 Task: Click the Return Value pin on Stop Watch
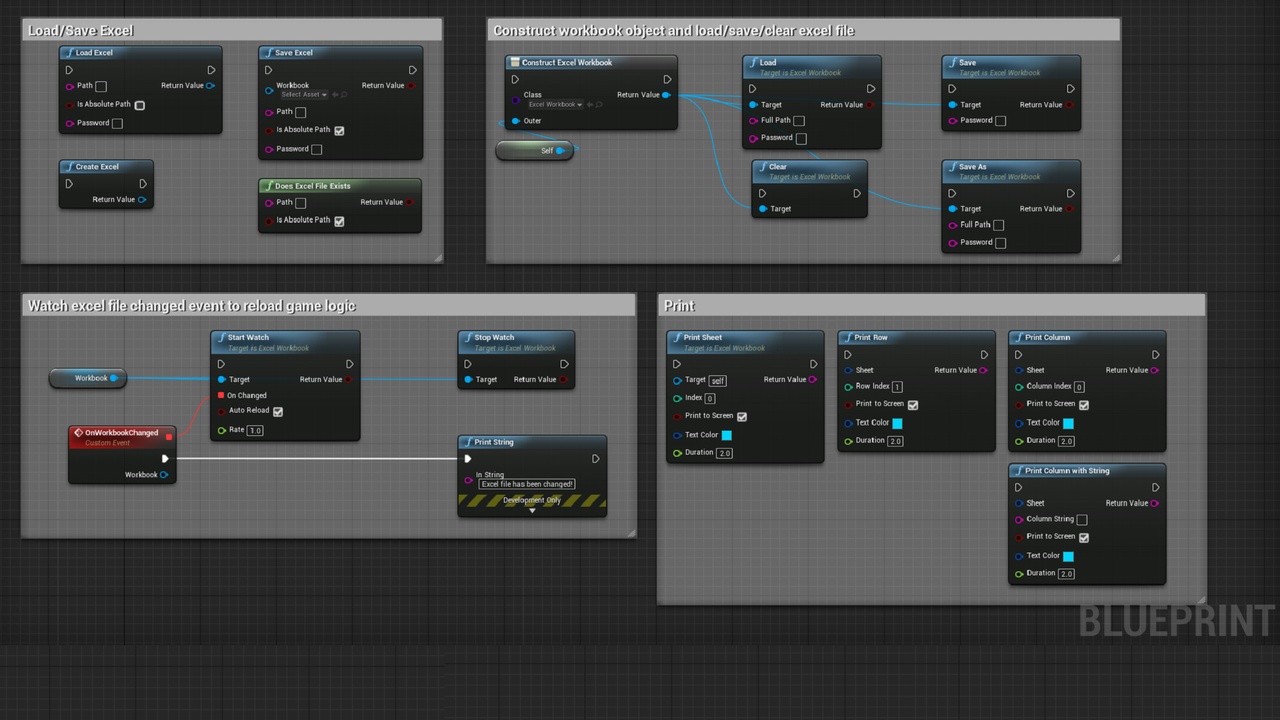pos(564,380)
